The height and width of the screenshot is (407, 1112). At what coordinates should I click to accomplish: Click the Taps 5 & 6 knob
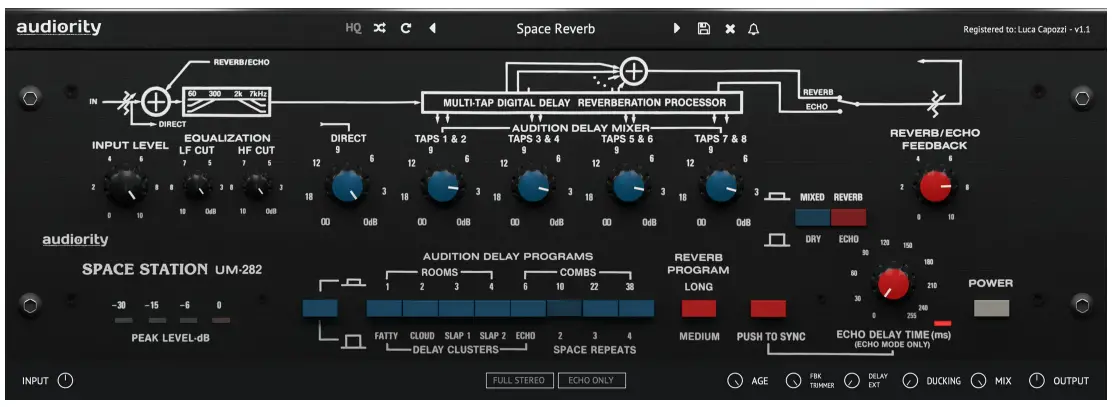point(628,186)
